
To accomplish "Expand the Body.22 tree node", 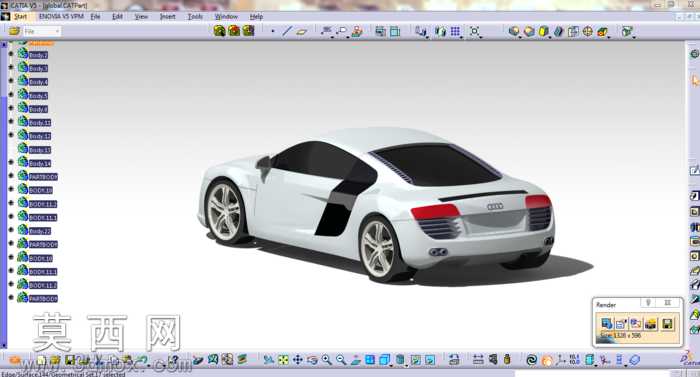I will tap(11, 230).
